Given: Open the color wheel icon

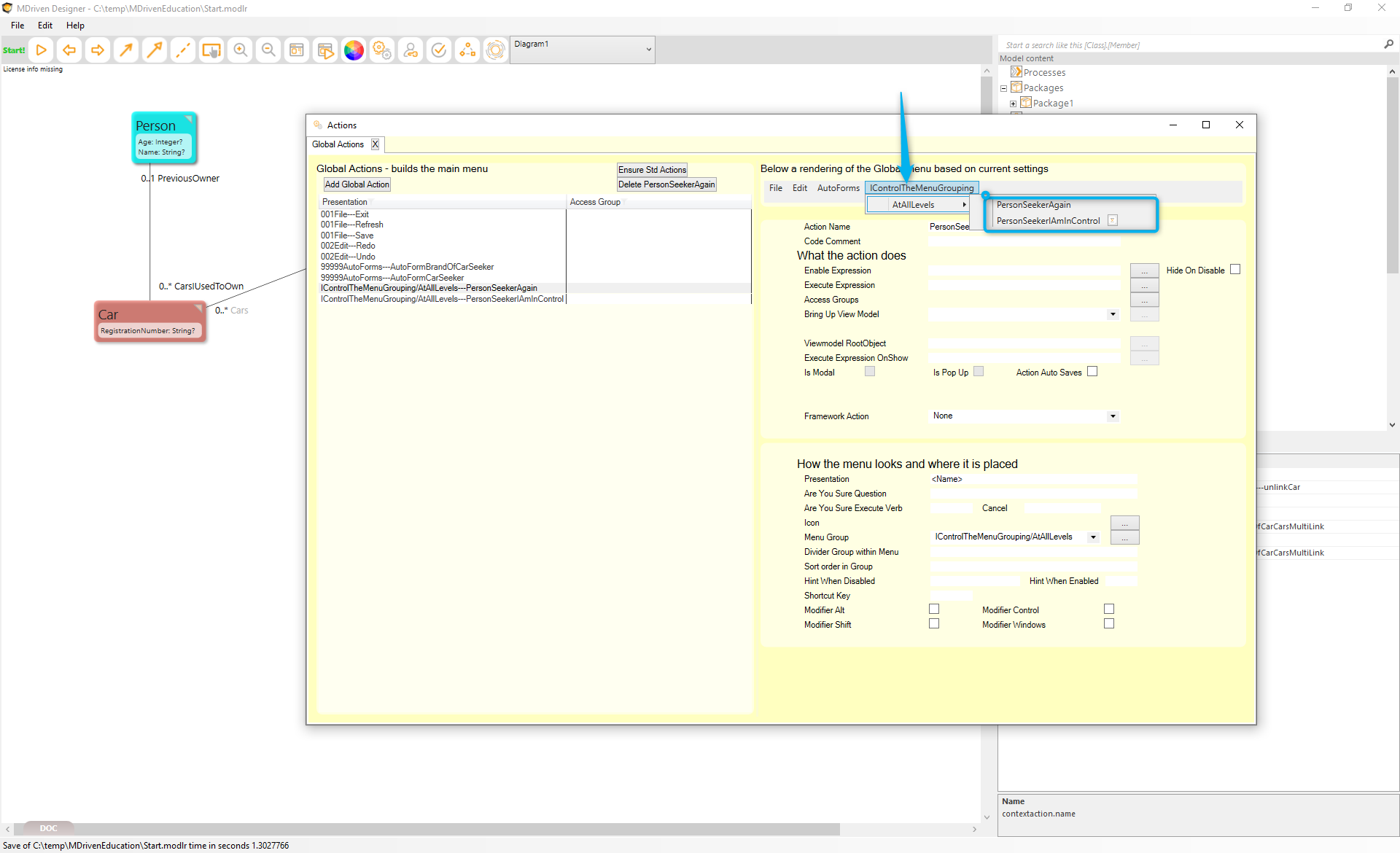Looking at the screenshot, I should 354,50.
